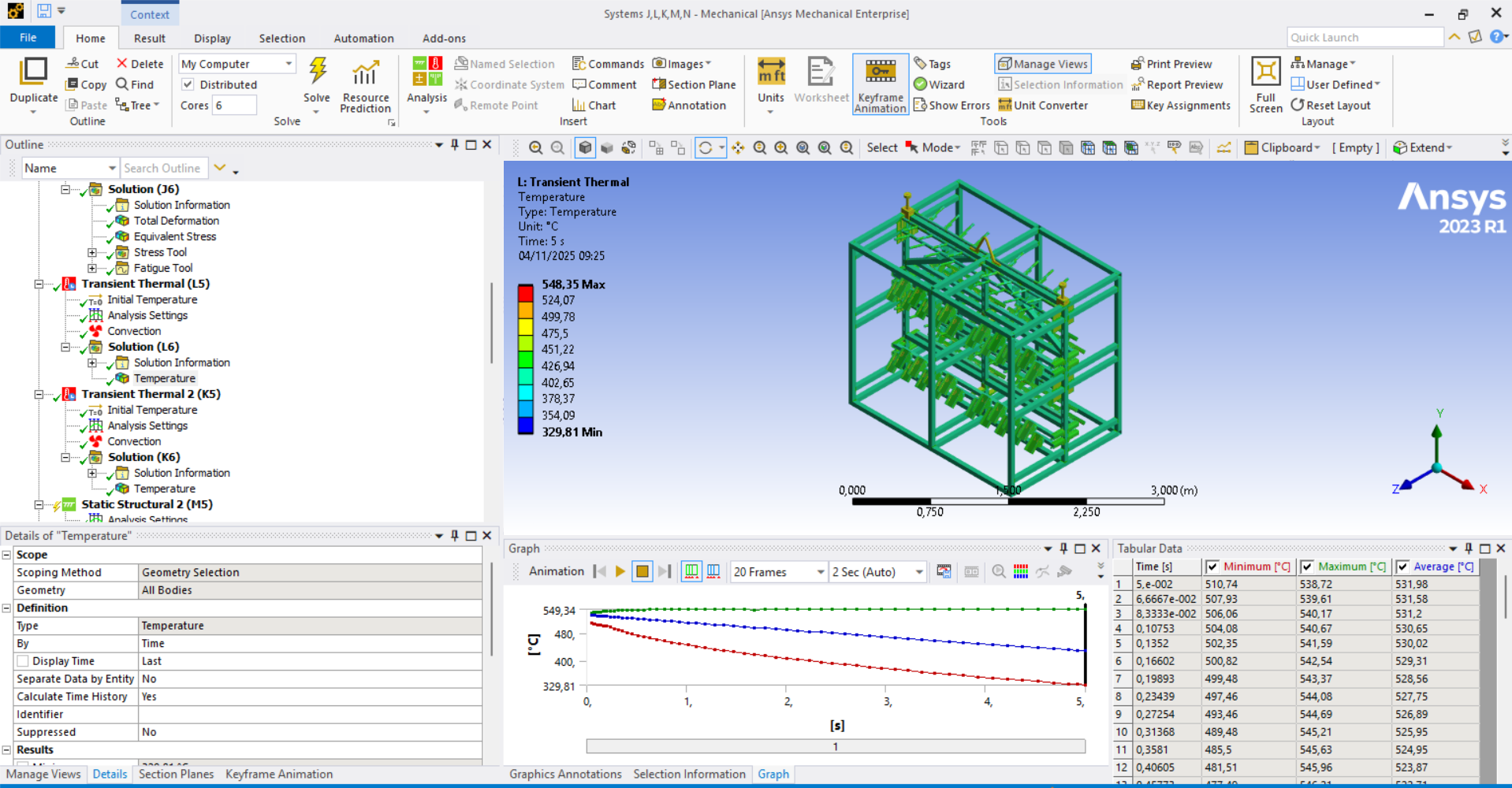
Task: Click the Units ruler icon
Action: point(770,72)
